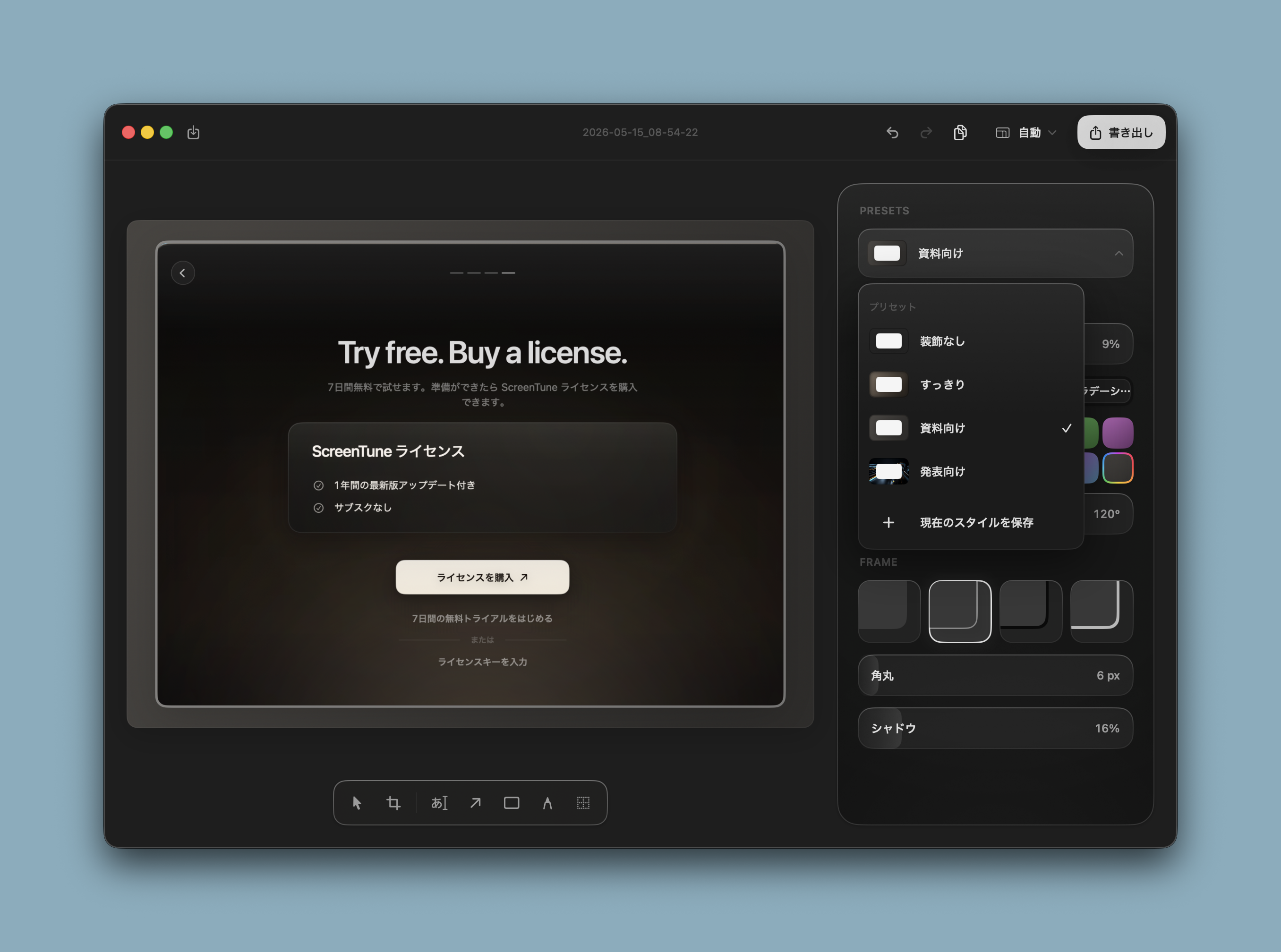
Task: Copy image with the clipboard icon
Action: pos(960,133)
